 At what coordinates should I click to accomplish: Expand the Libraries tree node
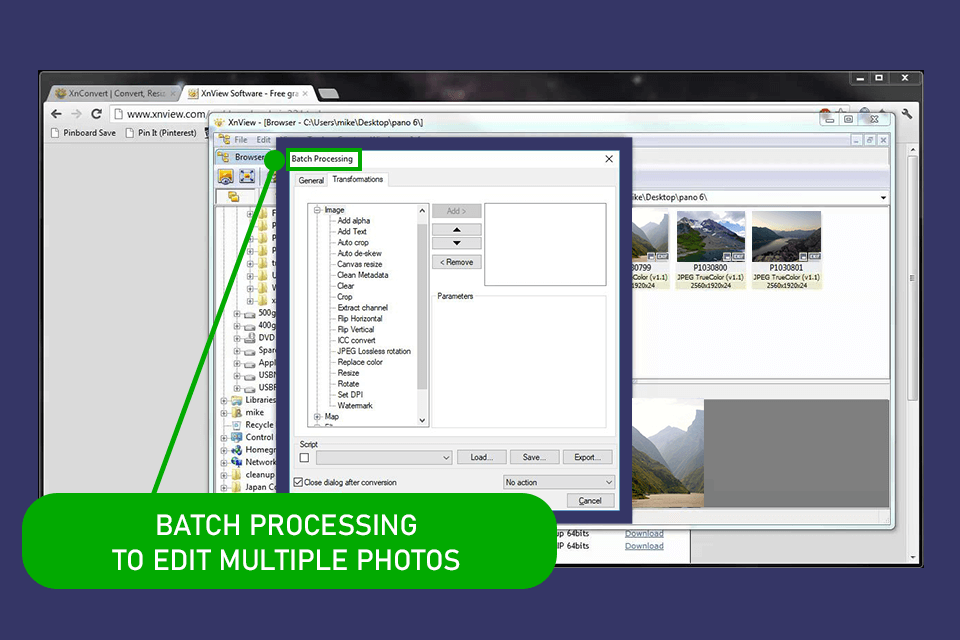[224, 401]
